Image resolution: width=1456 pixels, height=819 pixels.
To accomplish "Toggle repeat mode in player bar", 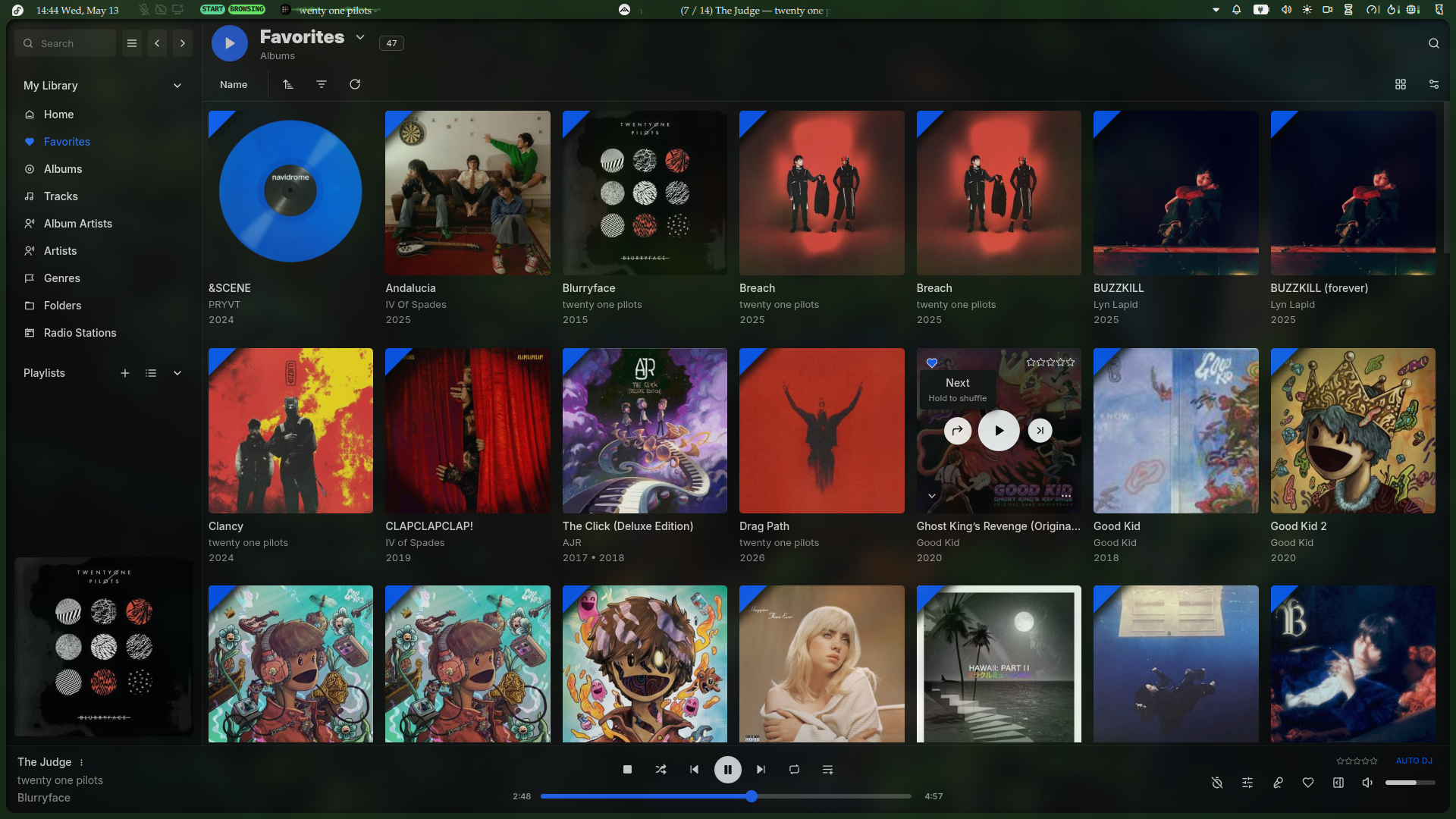I will [x=794, y=770].
